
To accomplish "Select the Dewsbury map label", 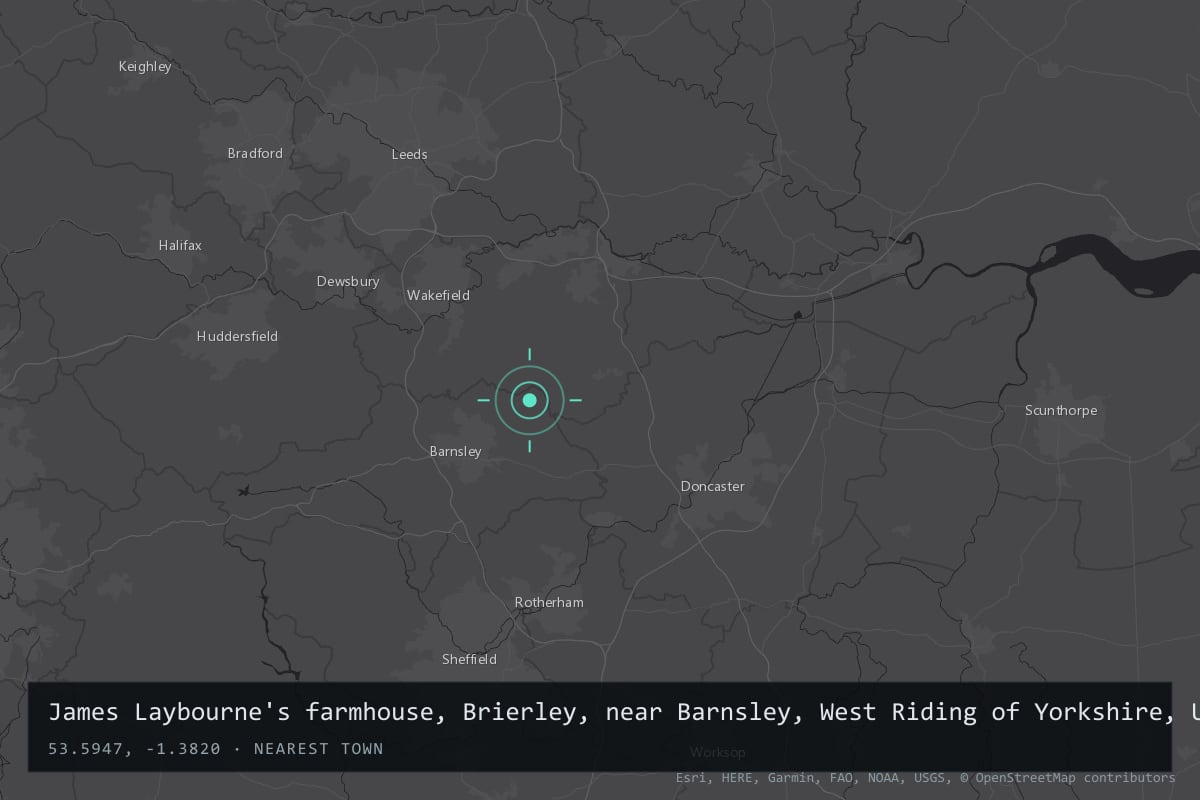I will [x=348, y=282].
